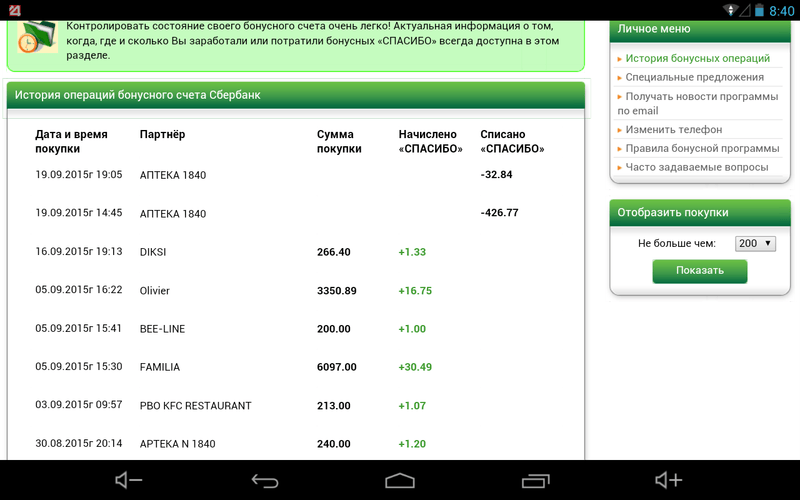Viewport: 800px width, 500px height.
Task: Select the date 19.09.2015г 19:05
Action: pos(79,174)
